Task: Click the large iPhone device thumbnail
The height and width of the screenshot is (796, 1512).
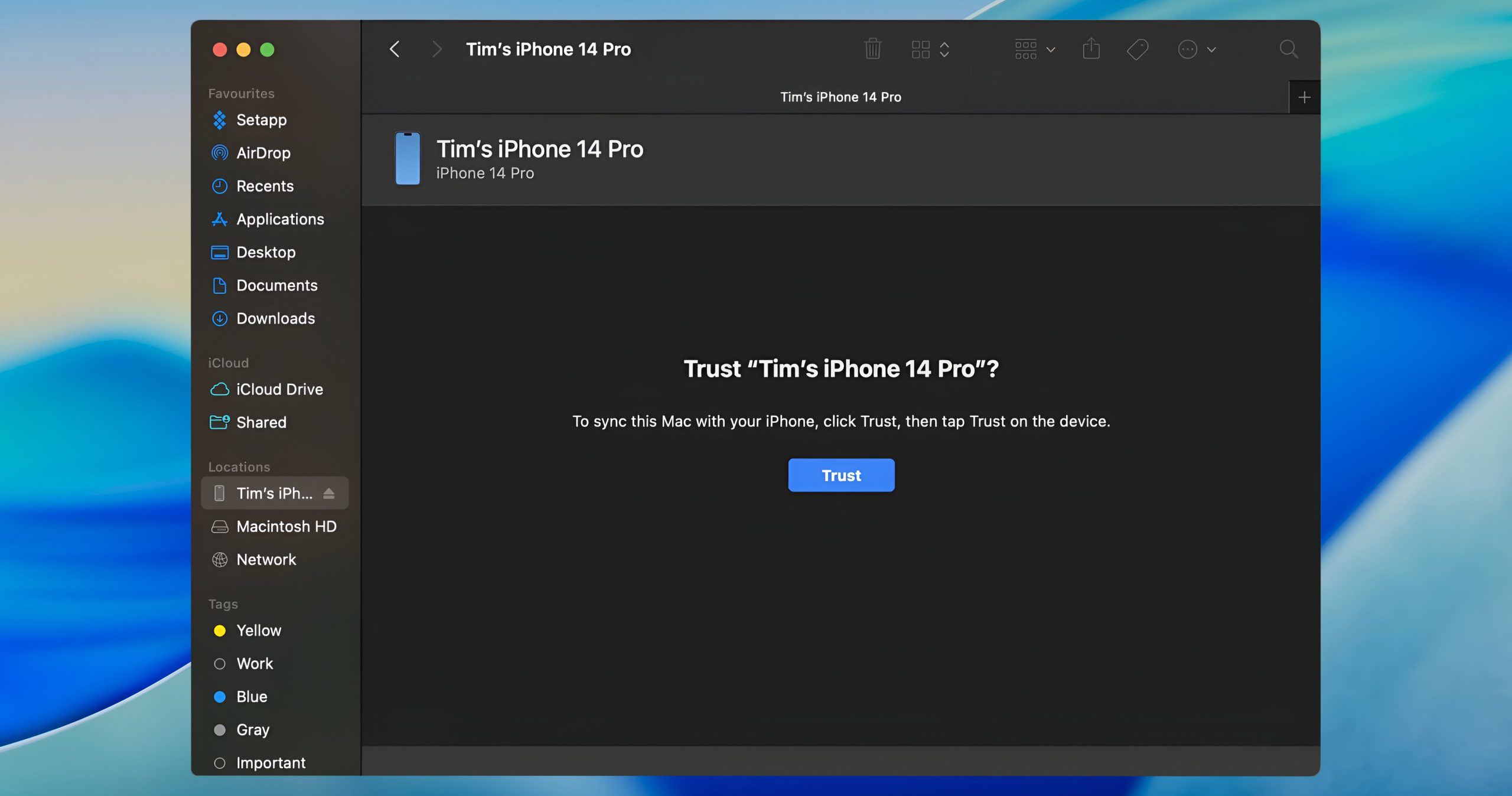Action: pos(408,158)
